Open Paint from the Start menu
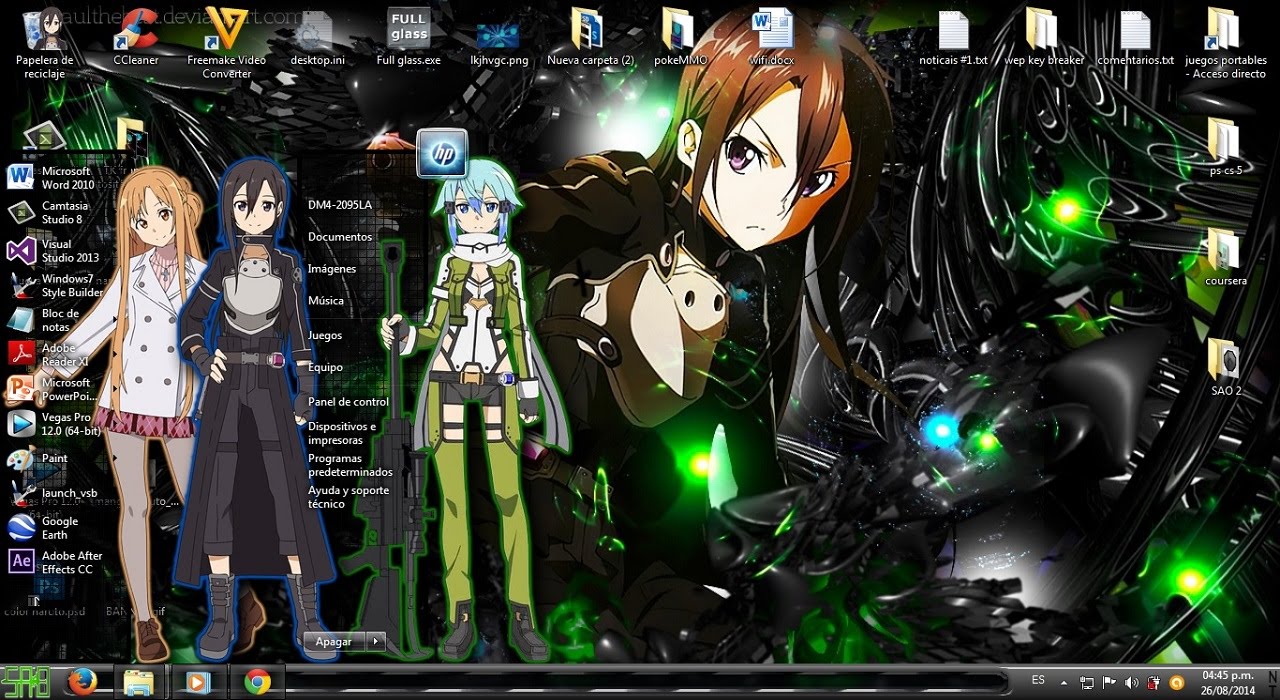Screen dimensions: 1280x700 point(40,458)
